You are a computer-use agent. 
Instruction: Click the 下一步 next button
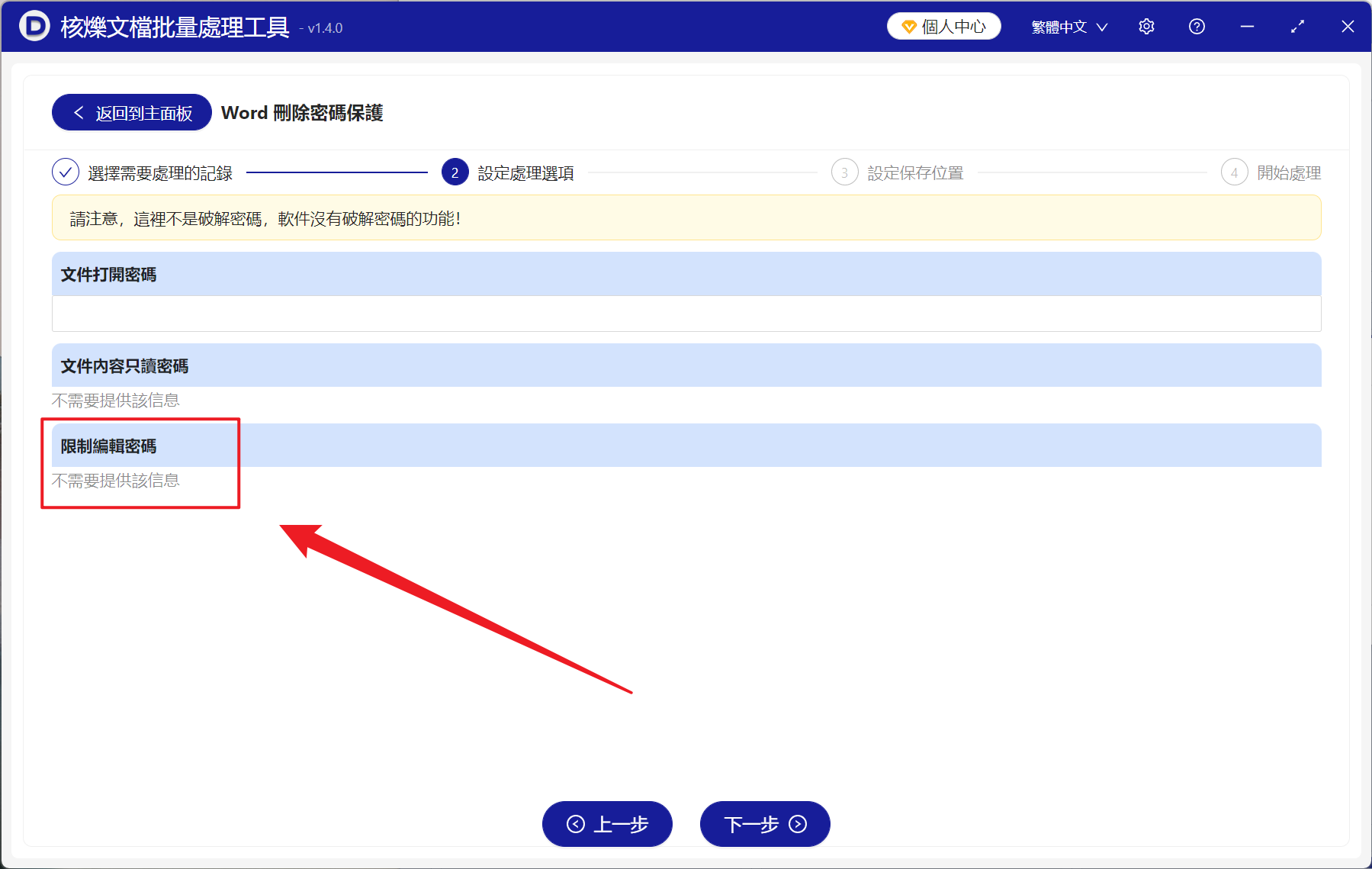point(765,824)
